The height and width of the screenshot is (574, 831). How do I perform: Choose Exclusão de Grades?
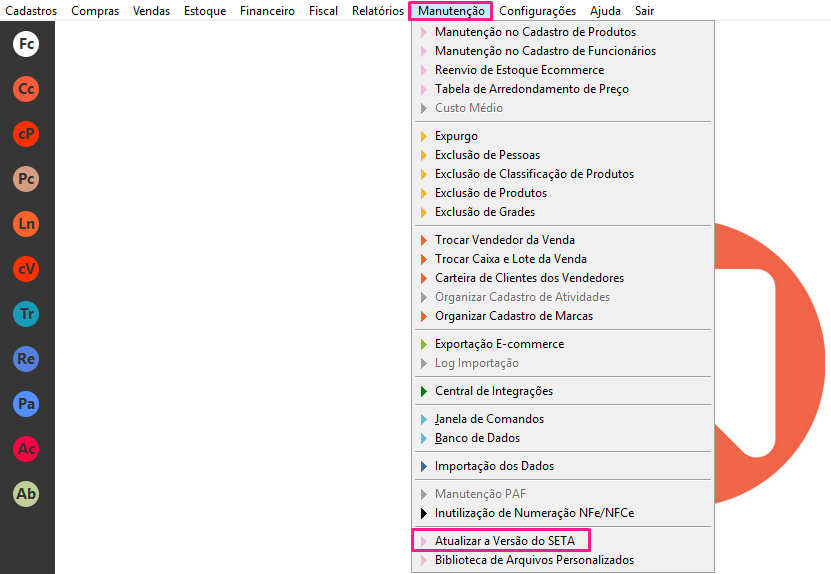pos(563,212)
